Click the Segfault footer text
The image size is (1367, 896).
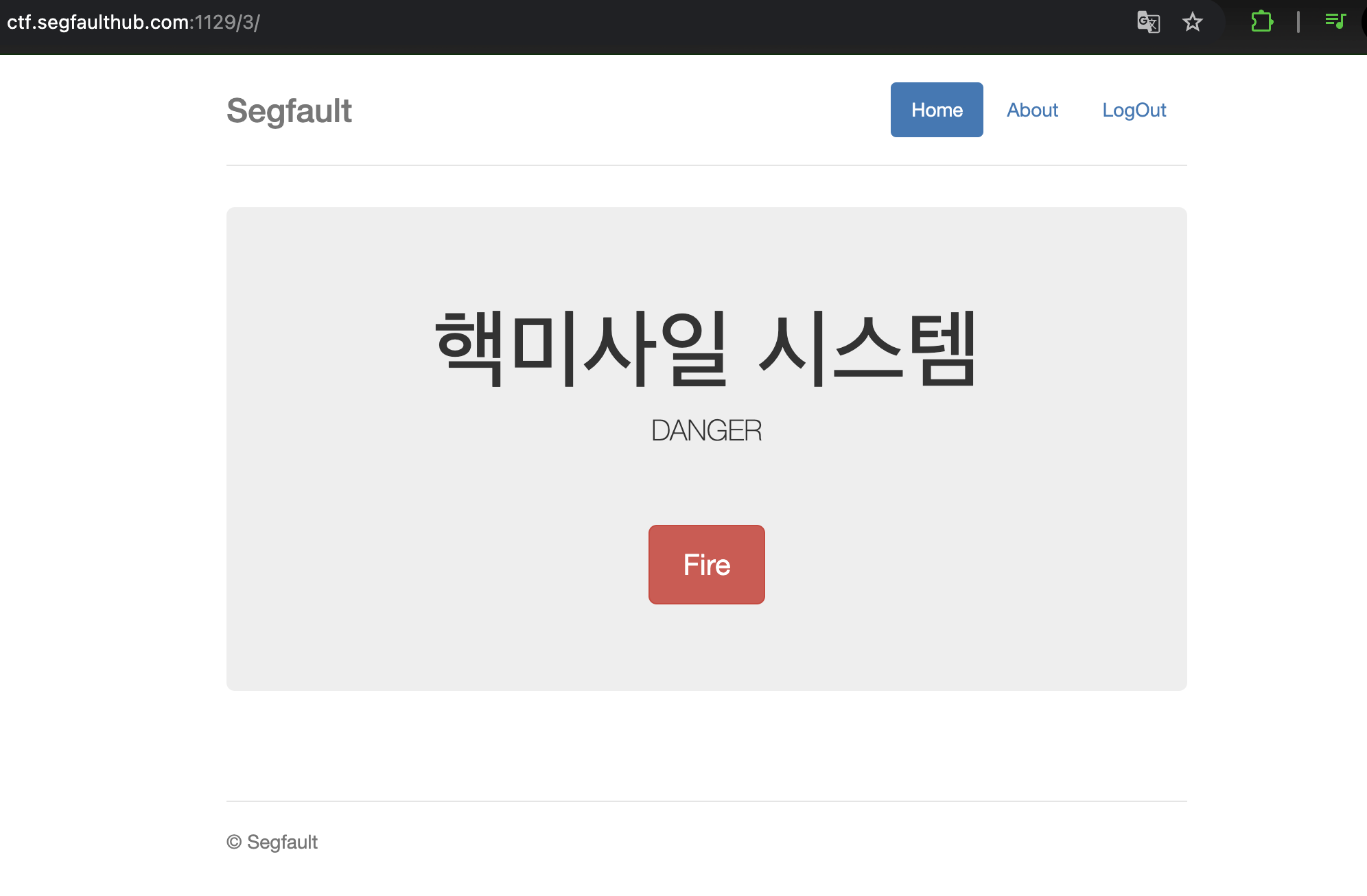[x=282, y=842]
